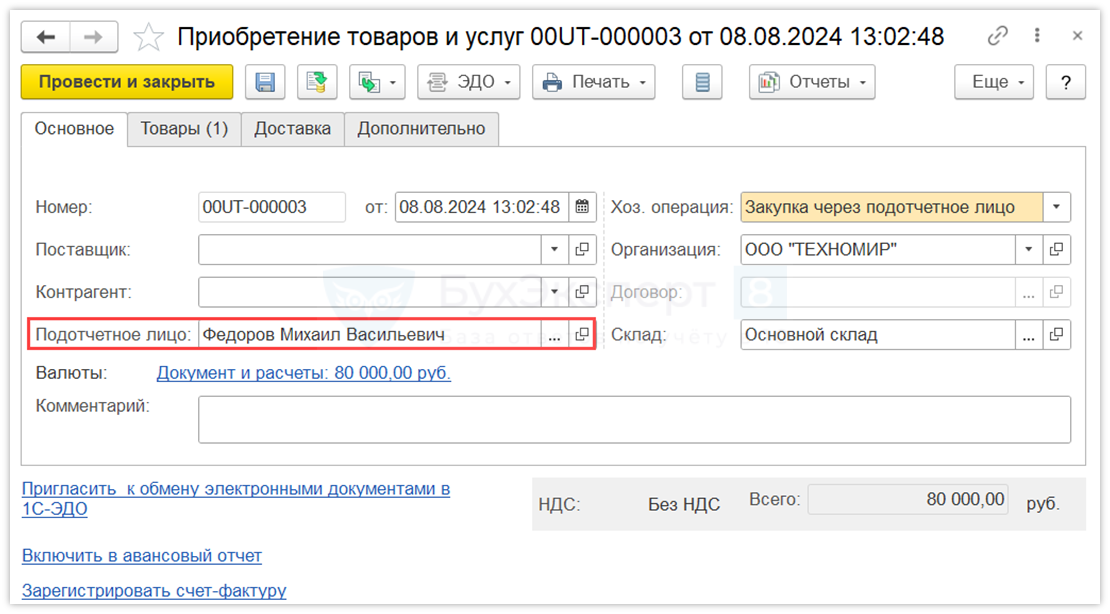
Task: Click the Зарегистрировать счет-фактуру link
Action: (x=154, y=591)
